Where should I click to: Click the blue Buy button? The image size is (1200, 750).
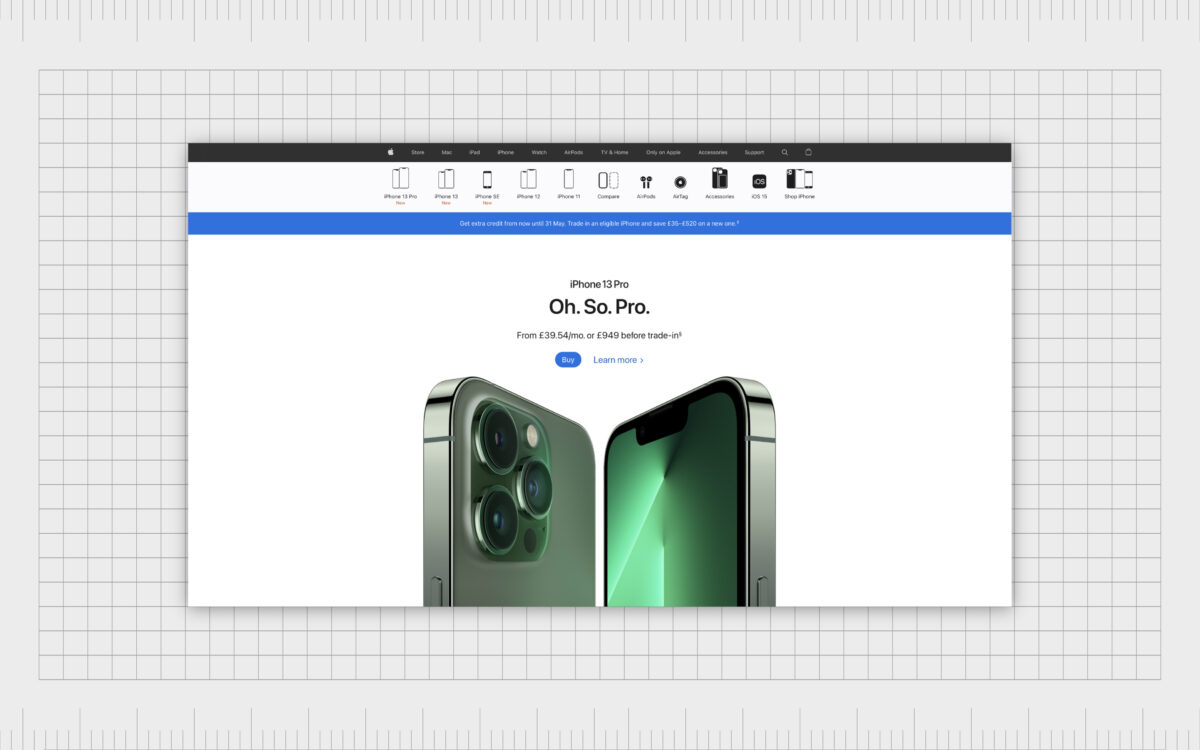tap(568, 360)
